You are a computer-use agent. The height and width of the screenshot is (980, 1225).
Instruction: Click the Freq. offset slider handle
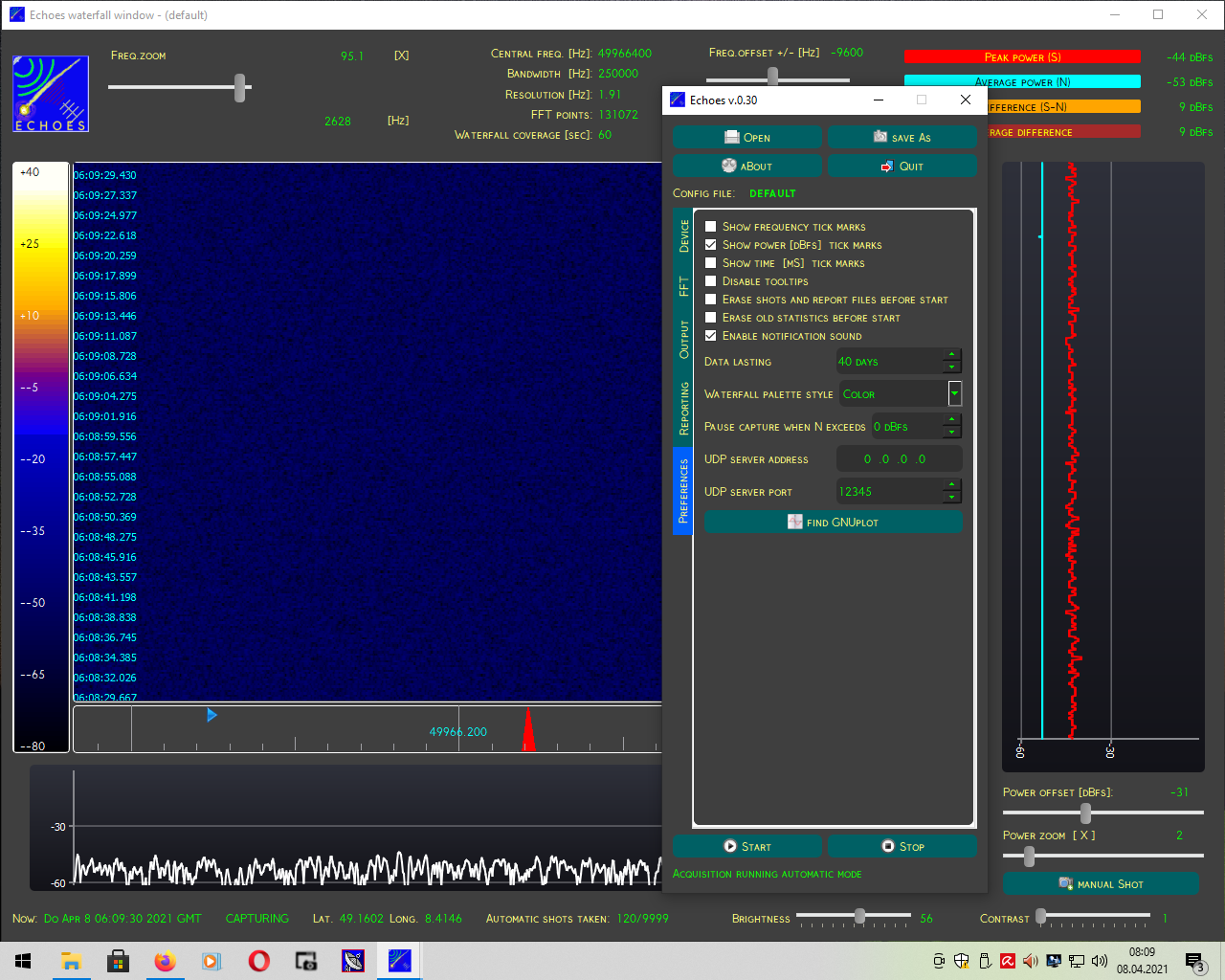click(772, 76)
